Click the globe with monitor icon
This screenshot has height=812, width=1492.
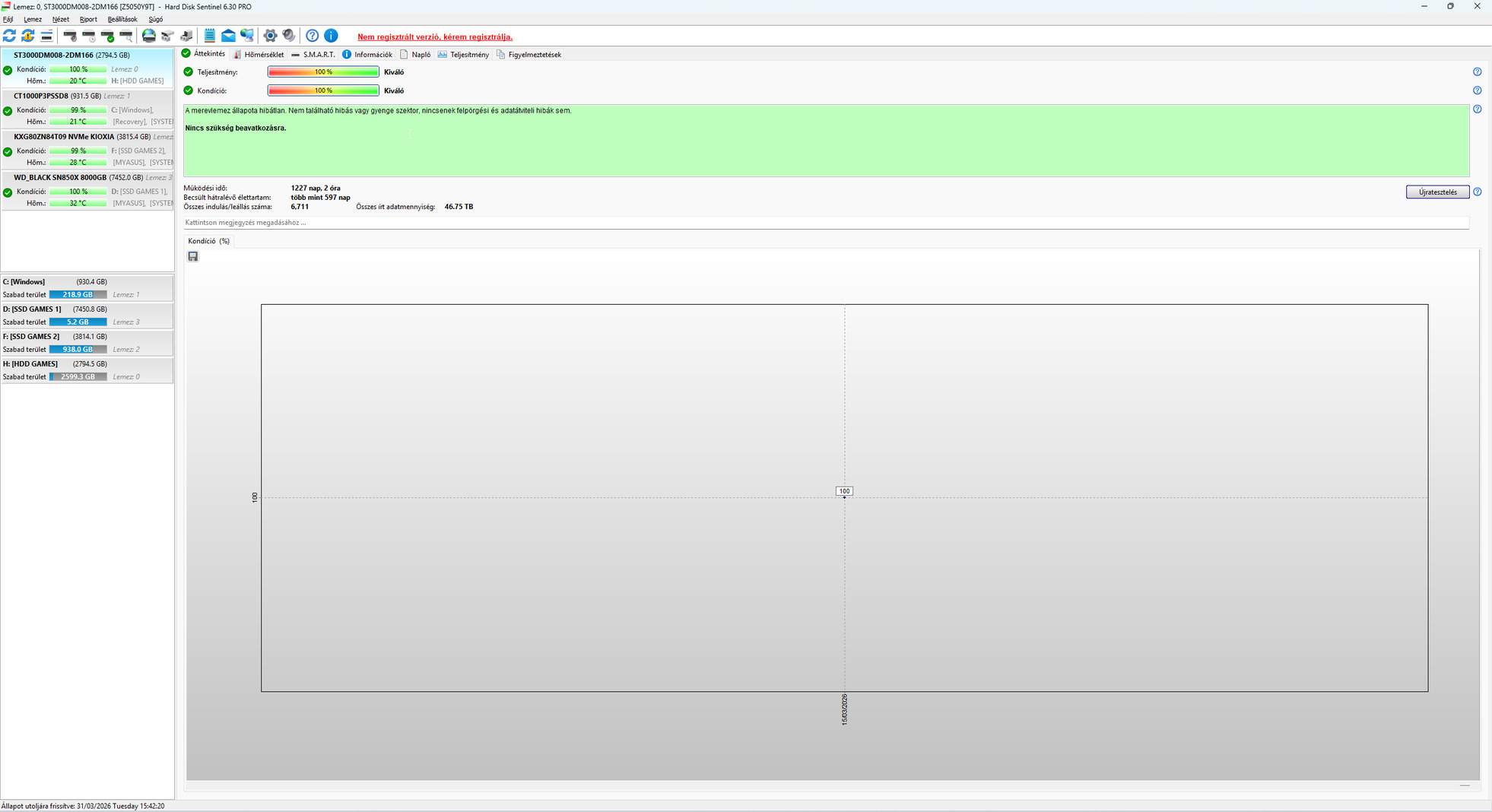point(247,36)
